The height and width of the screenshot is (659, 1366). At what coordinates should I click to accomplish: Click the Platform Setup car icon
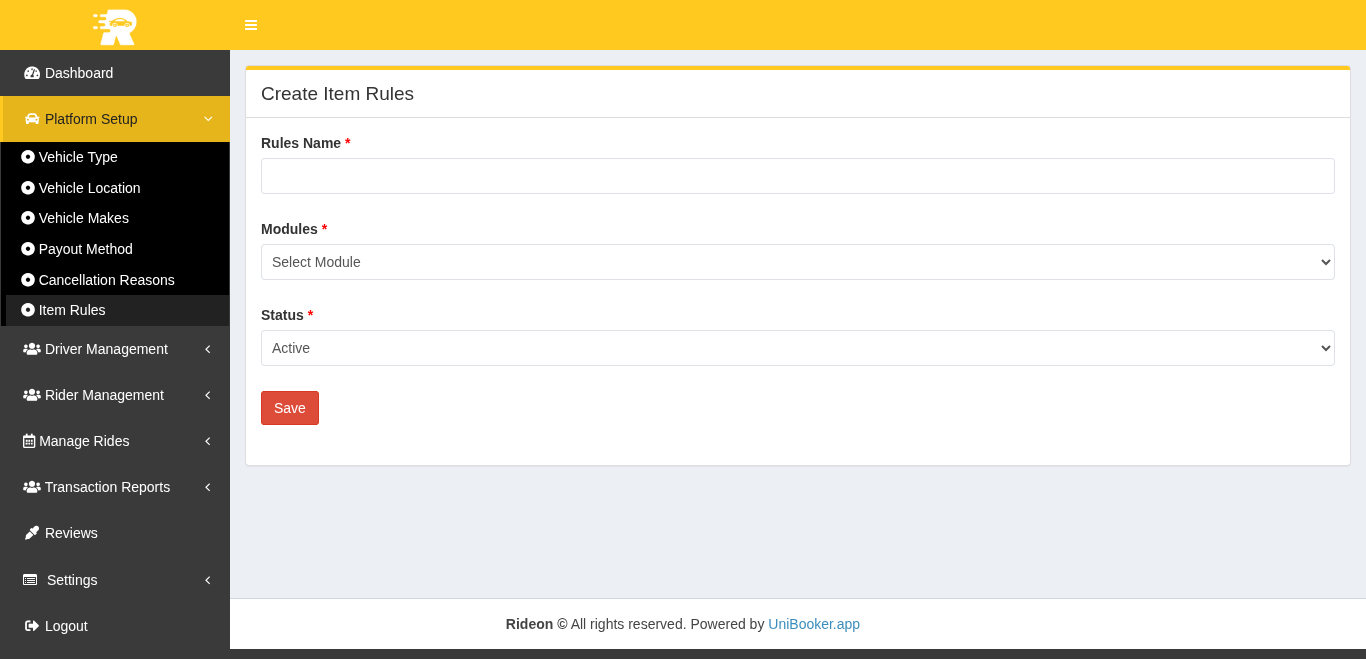point(32,119)
